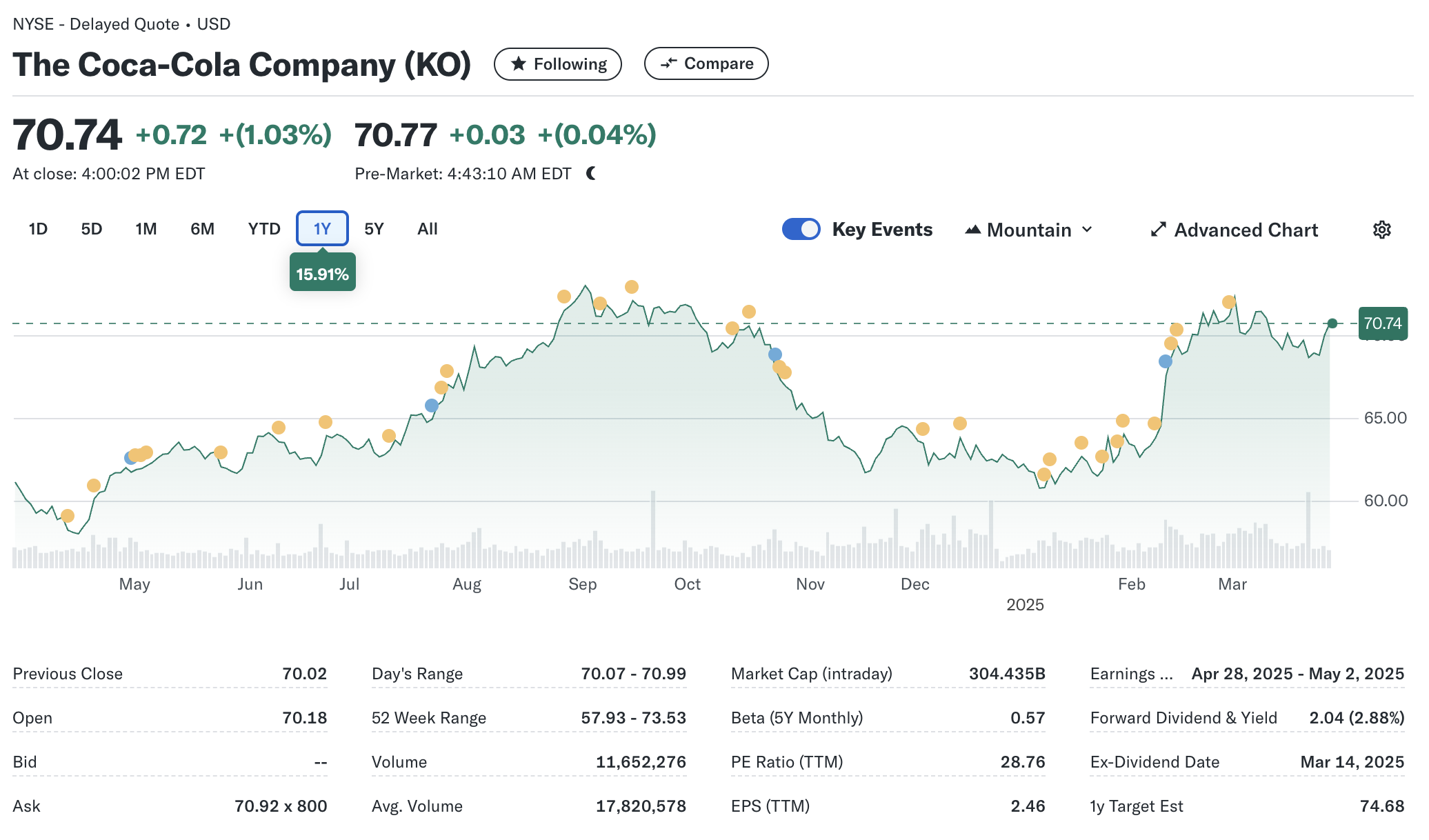Switch to the YTD range

tap(264, 229)
